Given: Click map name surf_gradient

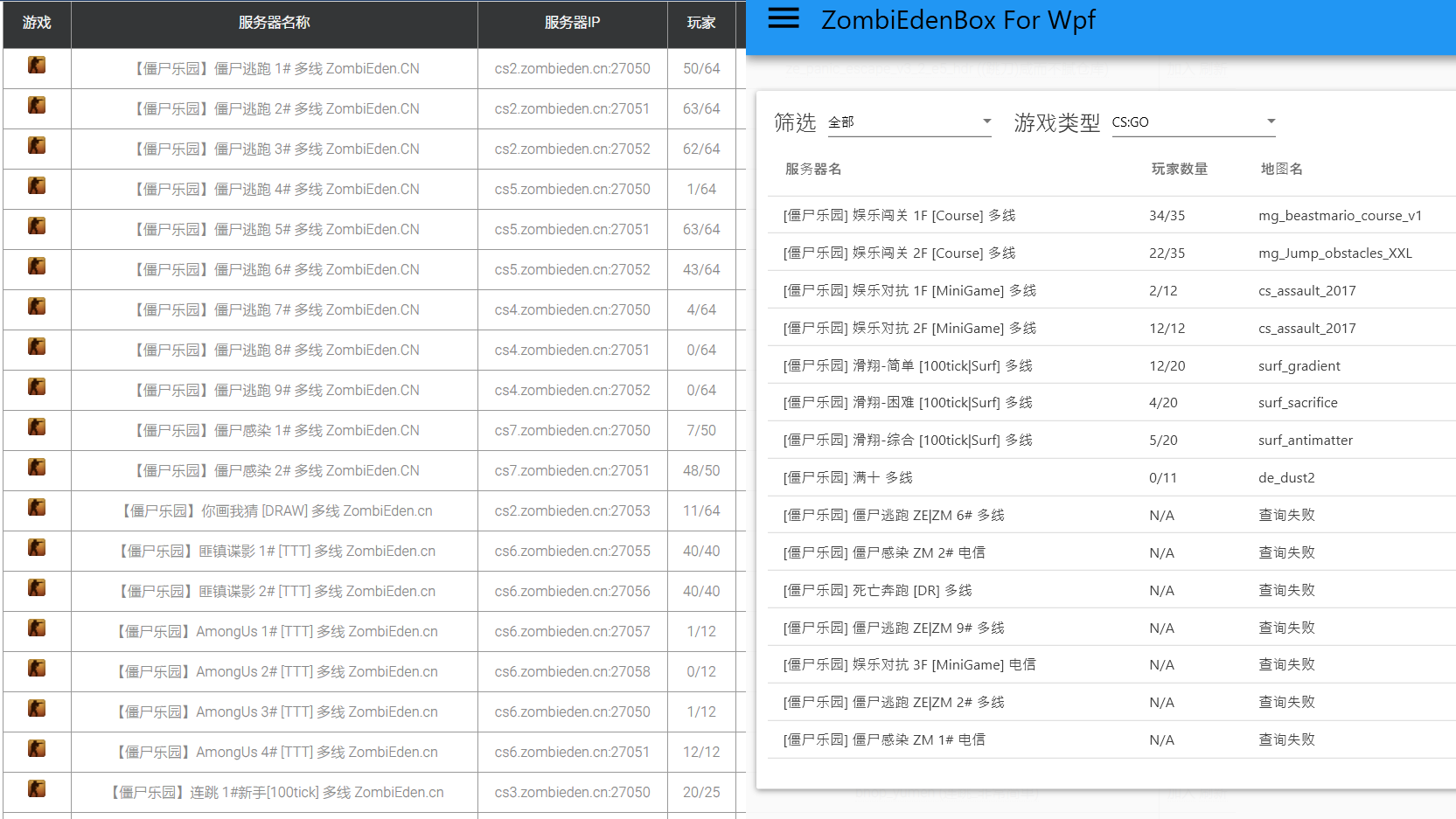Looking at the screenshot, I should 1299,365.
